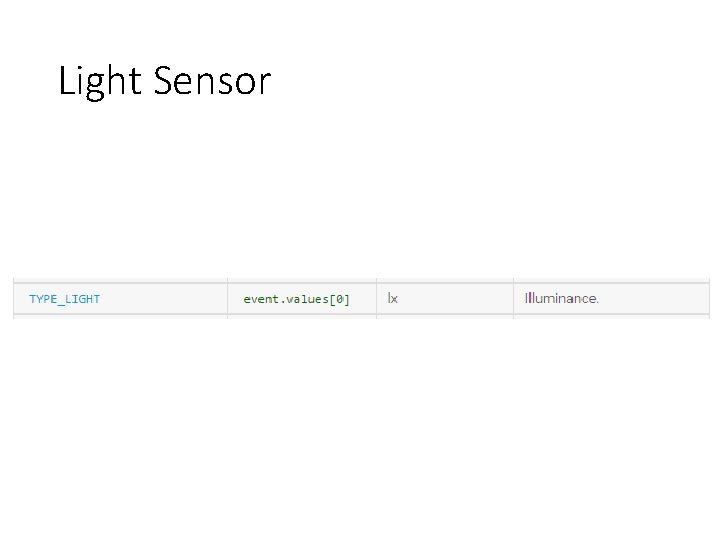Click the table's bottom border line

361,315
